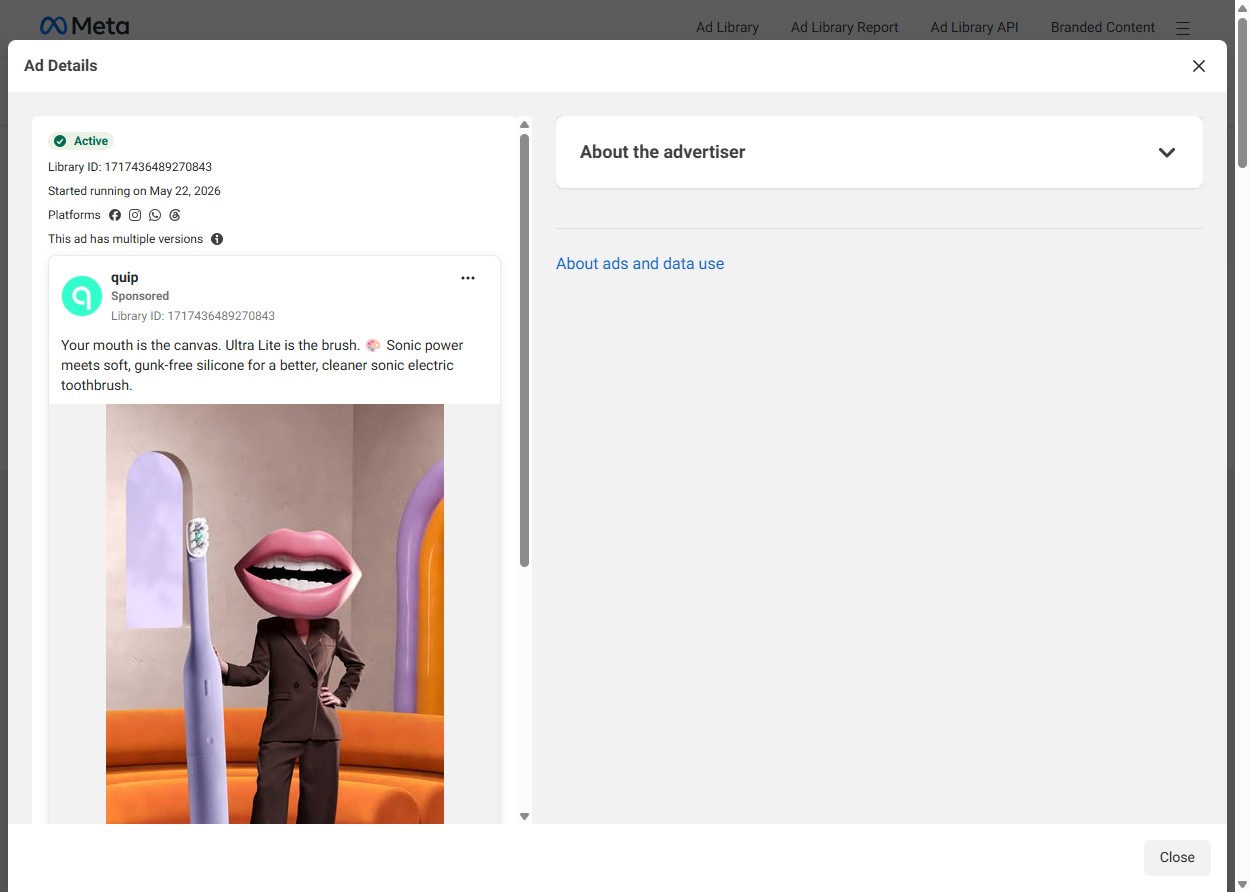Click the ad preview down scroll arrow

[x=524, y=817]
